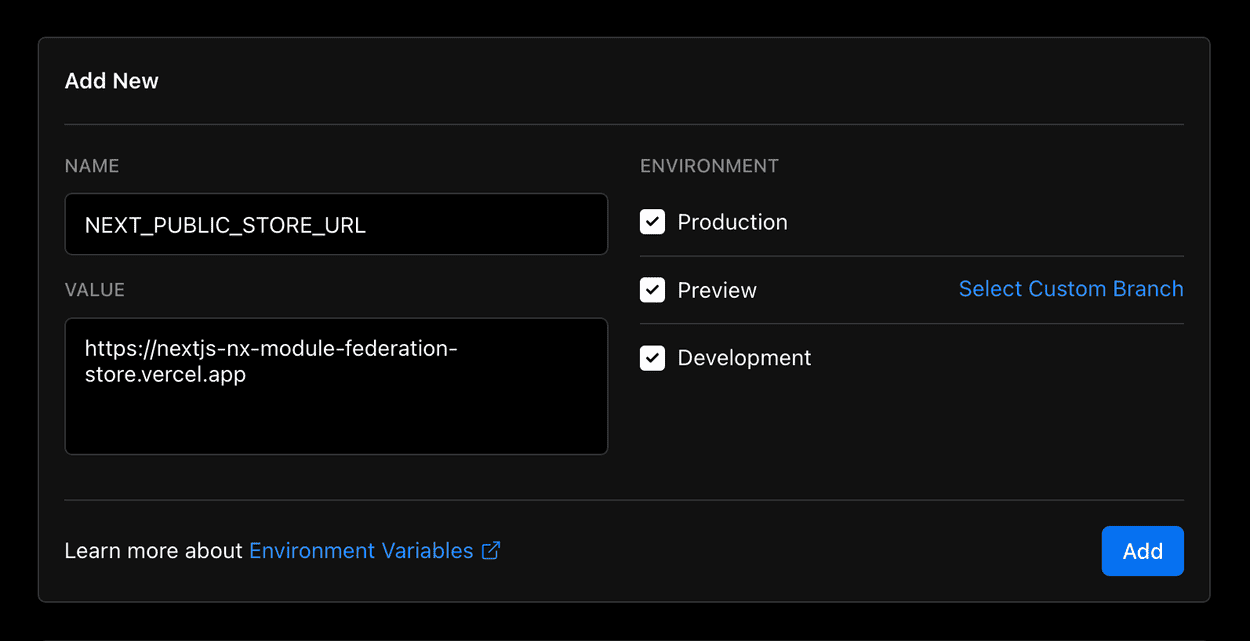Click the VALUE field label
This screenshot has width=1250, height=641.
[x=94, y=289]
